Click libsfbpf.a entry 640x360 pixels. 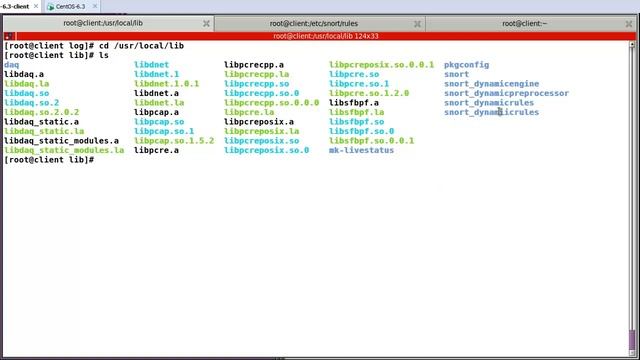coord(354,102)
